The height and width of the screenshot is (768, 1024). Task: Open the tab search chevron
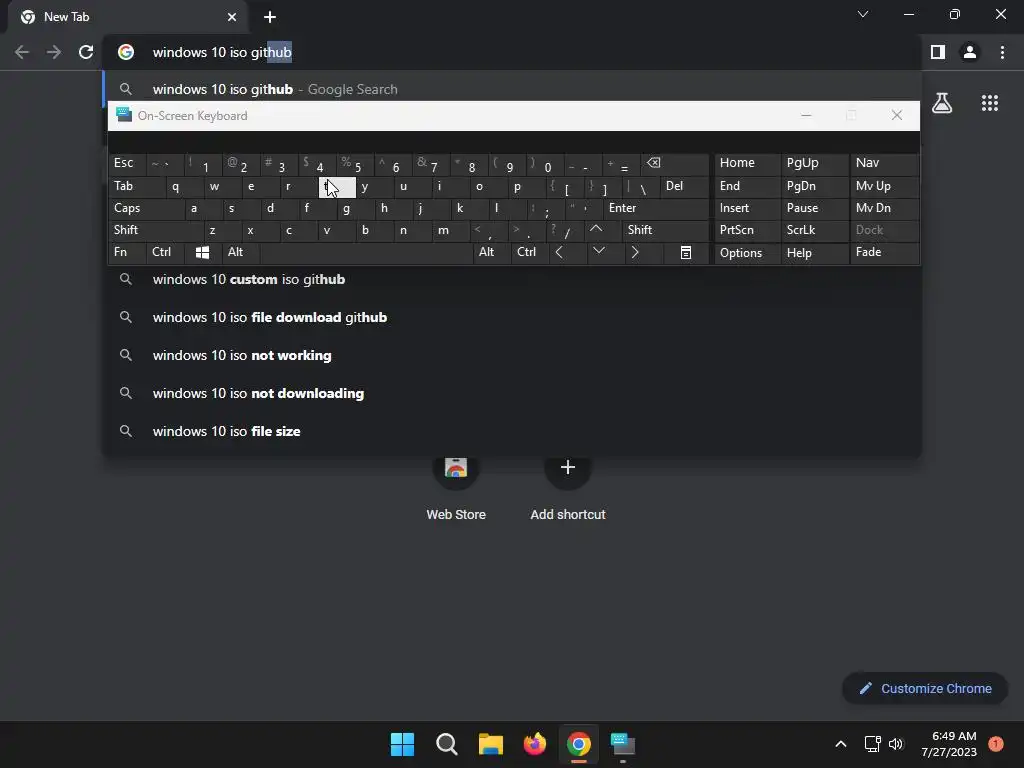[x=863, y=14]
